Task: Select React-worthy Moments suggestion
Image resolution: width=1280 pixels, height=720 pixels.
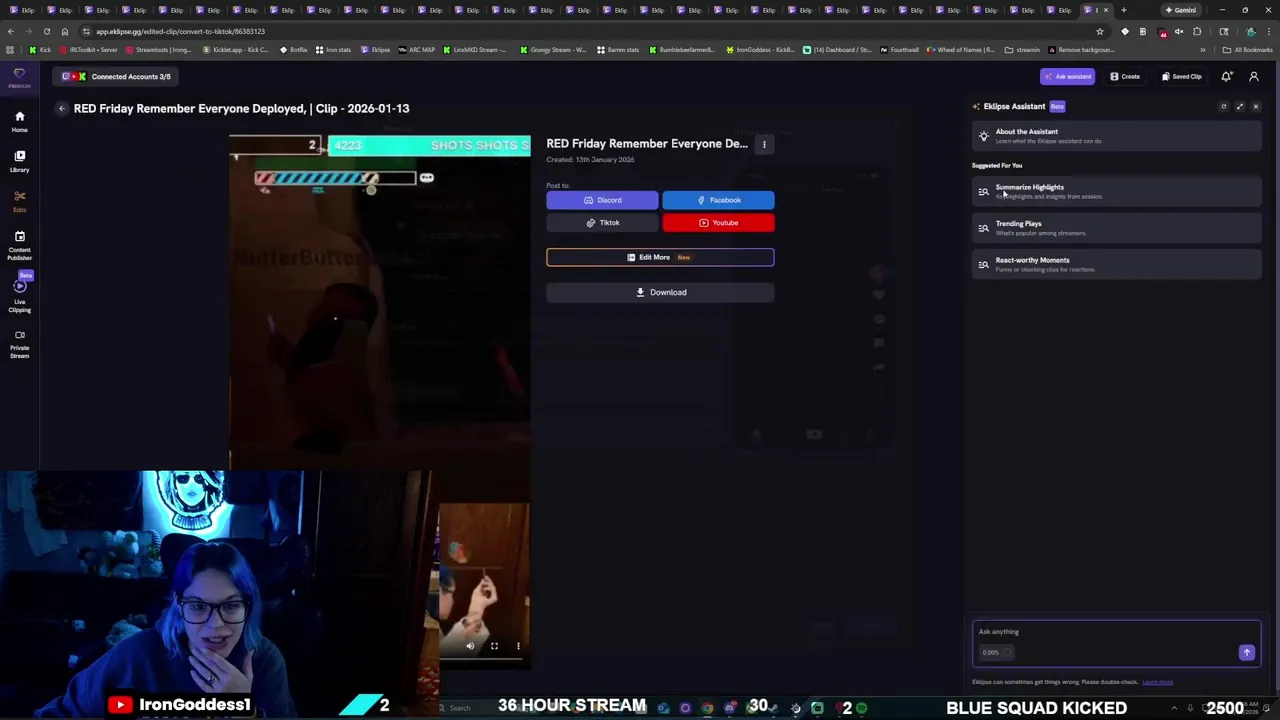Action: [1116, 264]
